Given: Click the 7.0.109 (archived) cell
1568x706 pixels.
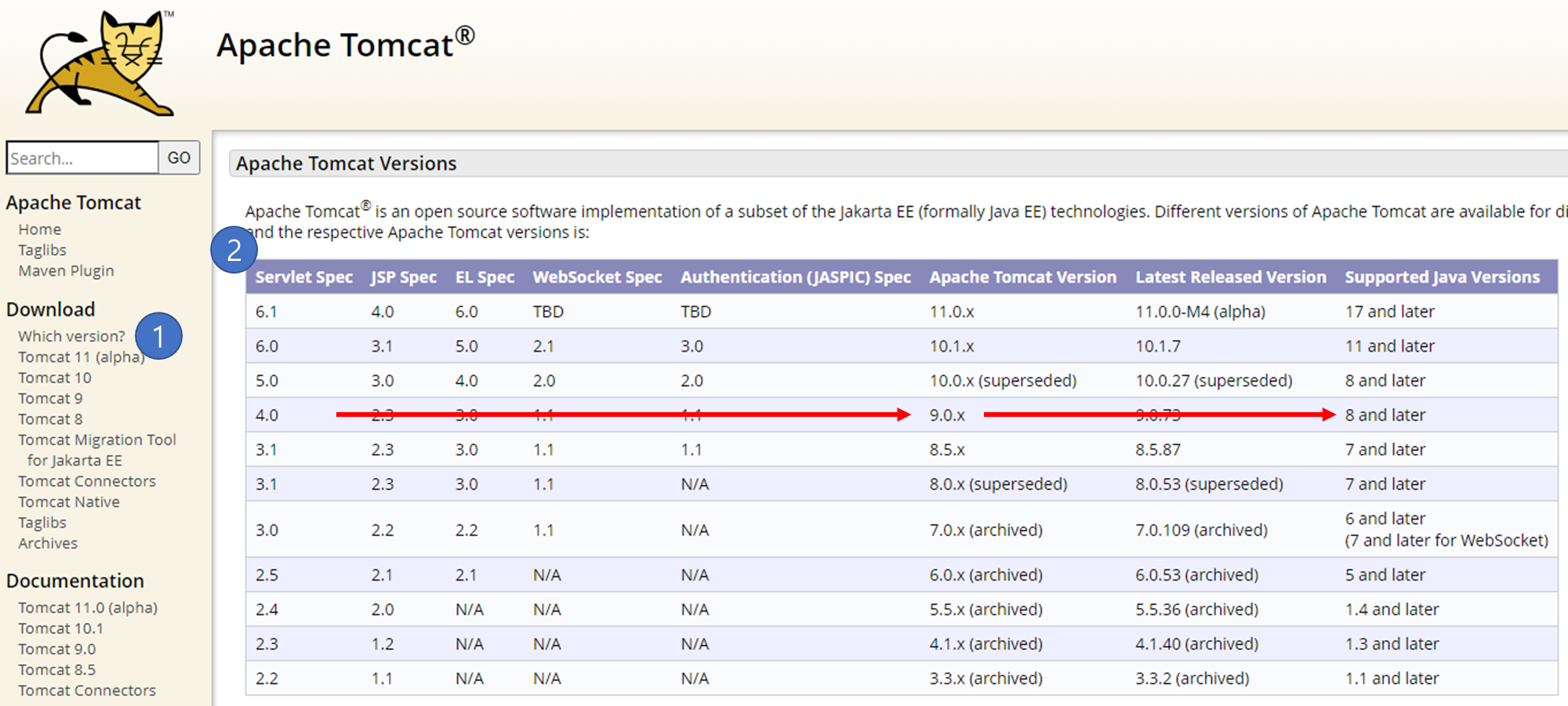Looking at the screenshot, I should [1201, 530].
